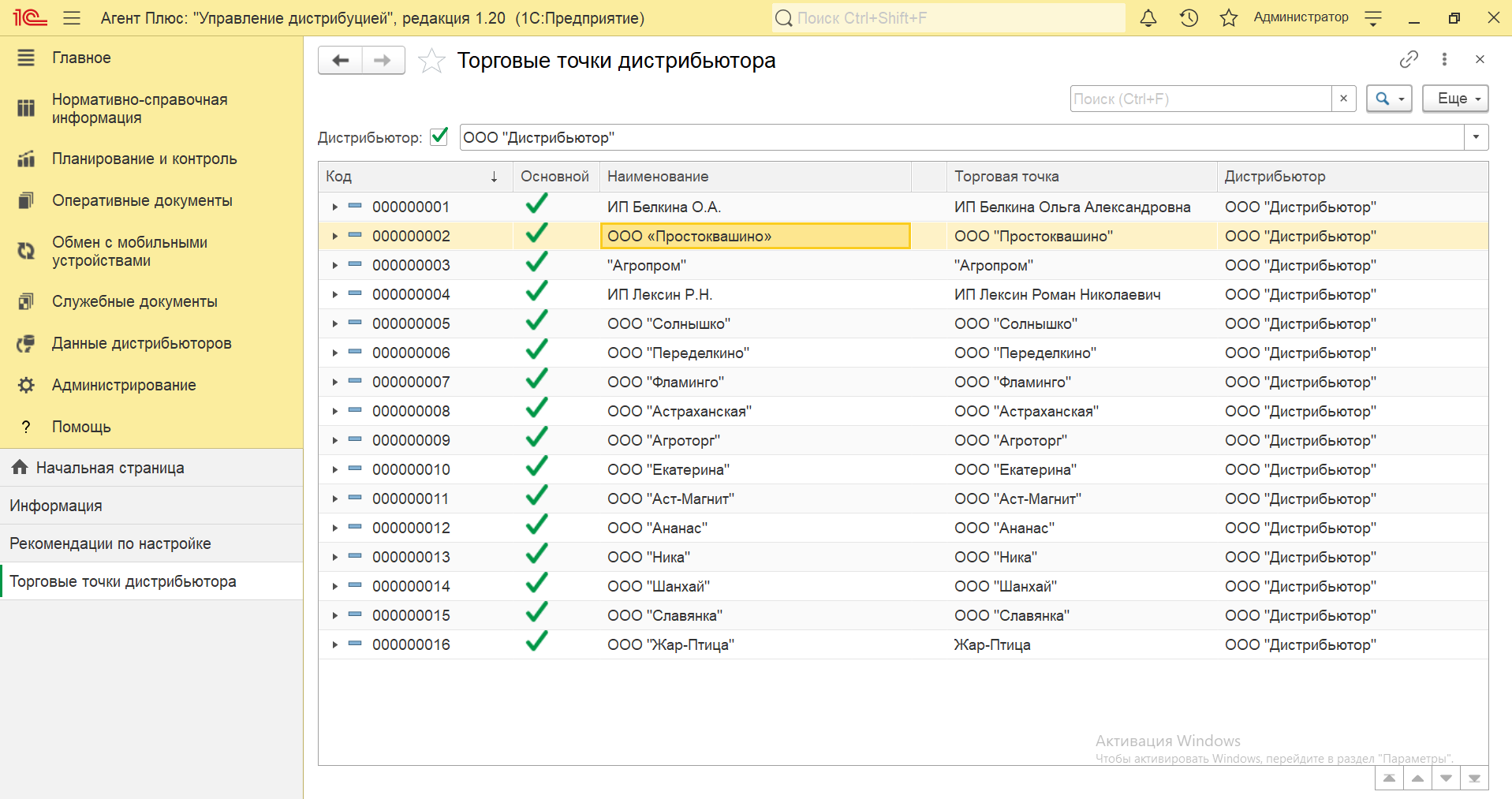
Task: Expand row 000000012
Action: coord(335,528)
